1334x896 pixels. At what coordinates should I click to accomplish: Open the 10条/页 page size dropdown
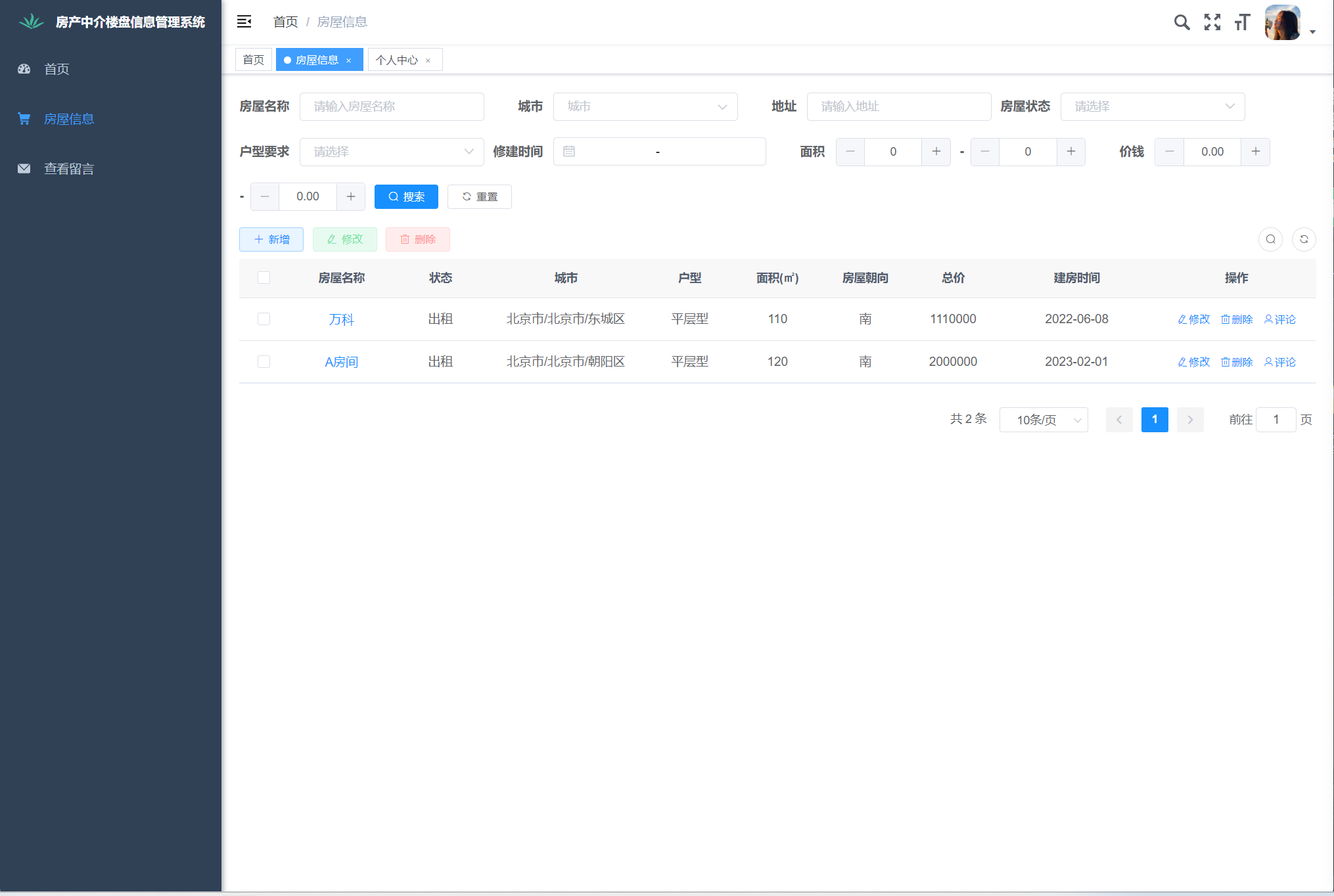click(1043, 420)
